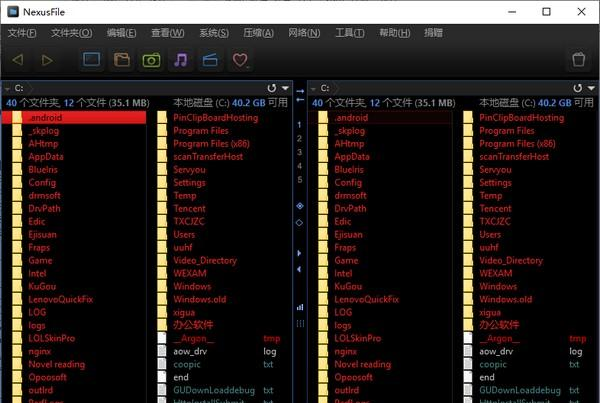Screen dimensions: 600x403
Task: Open the pictures camera icon in toolbar
Action: (151, 60)
